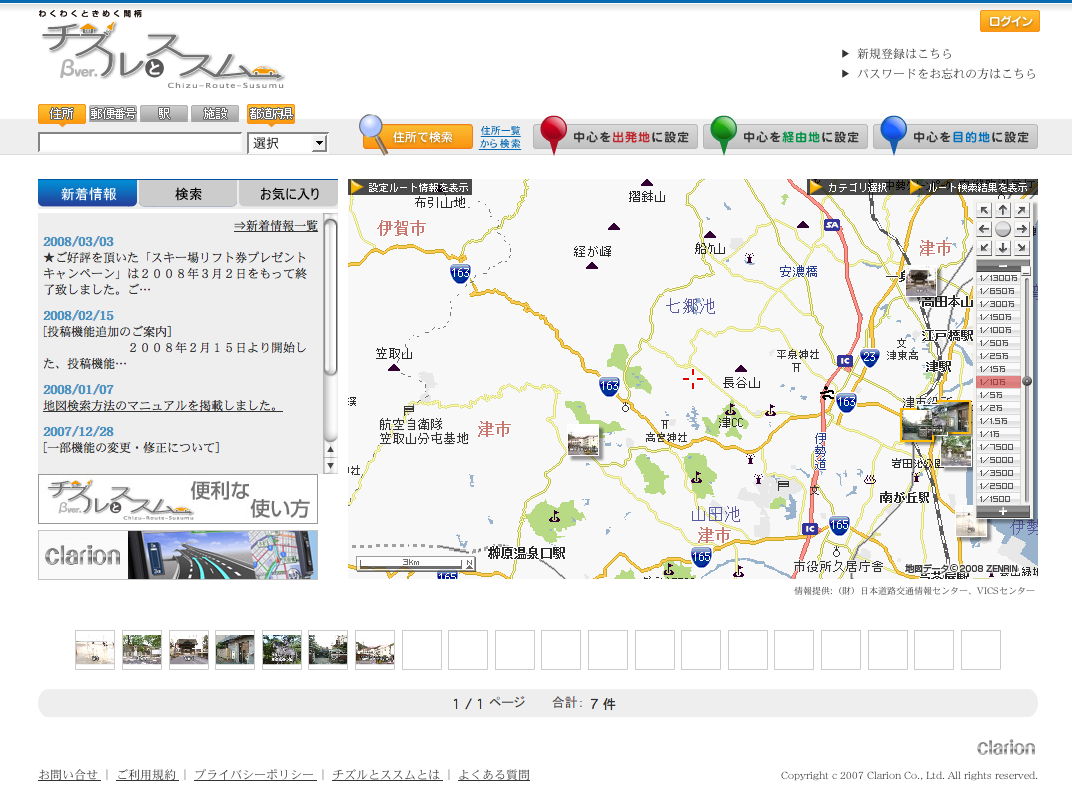Pan map to the upper-left with arrow
1072x793 pixels.
click(984, 211)
